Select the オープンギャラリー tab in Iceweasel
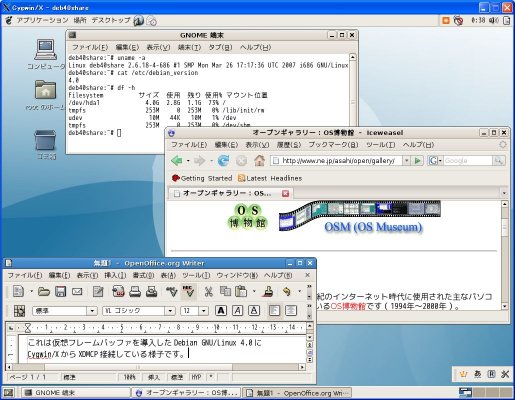515x400 pixels. 231,193
